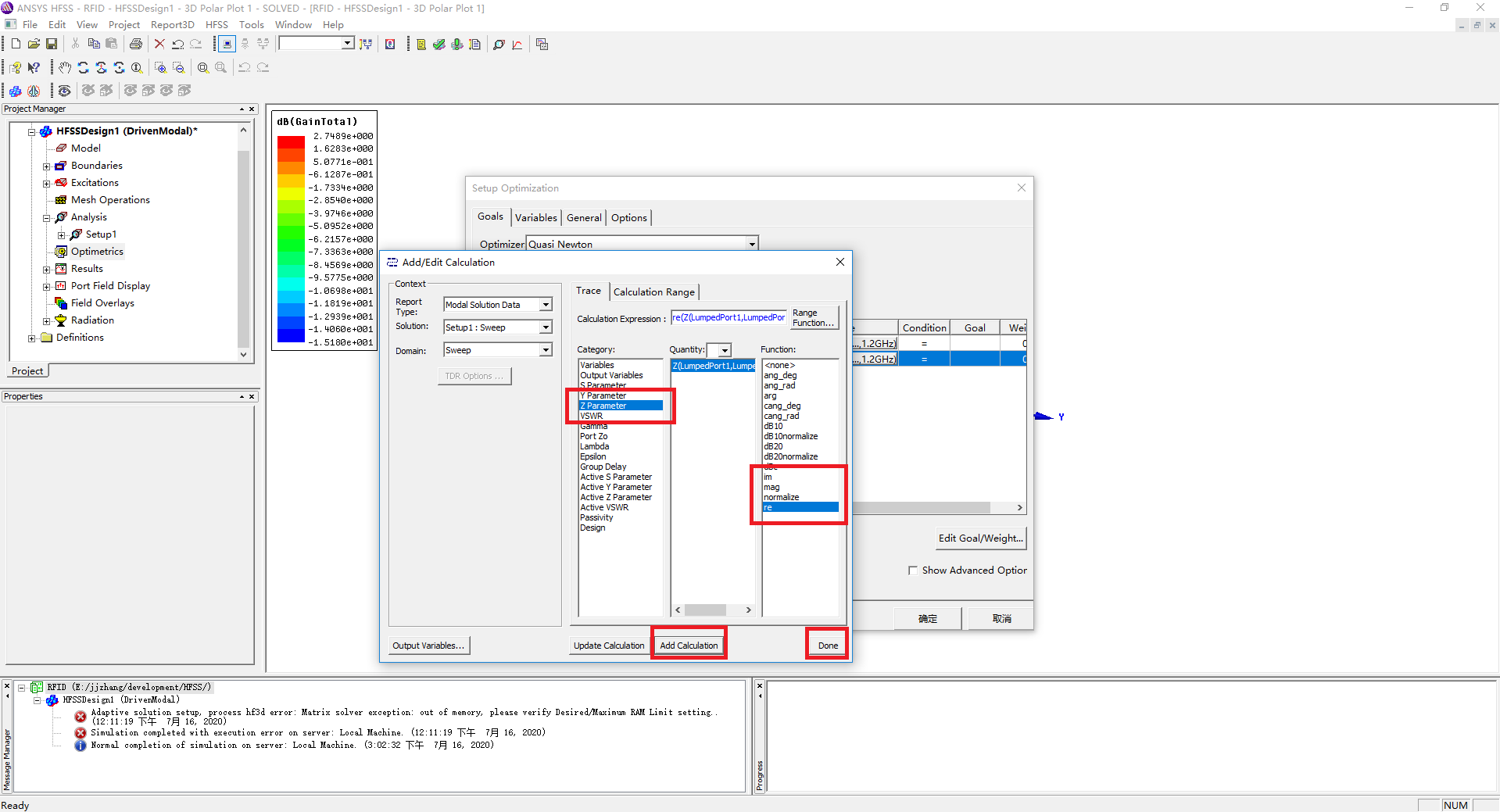This screenshot has width=1500, height=812.
Task: Click the blue cubes design toolbar icon
Action: click(x=16, y=91)
